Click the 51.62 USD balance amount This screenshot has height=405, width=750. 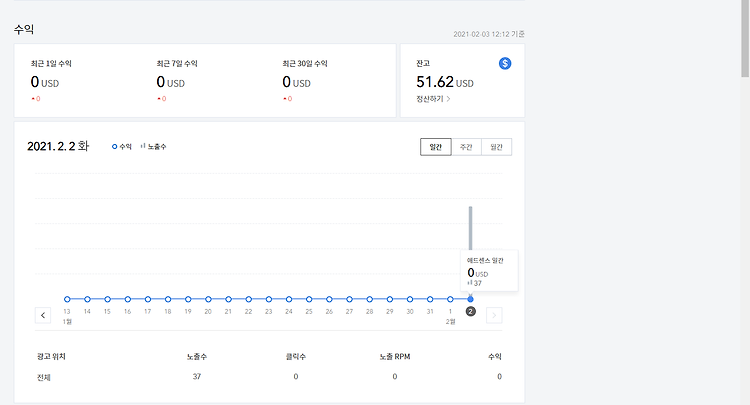(445, 82)
